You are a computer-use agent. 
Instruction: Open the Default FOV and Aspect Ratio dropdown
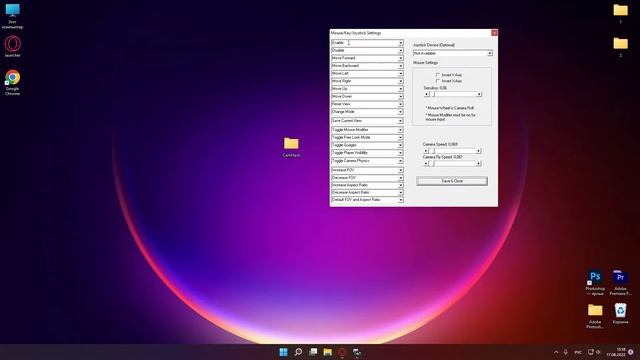[367, 200]
